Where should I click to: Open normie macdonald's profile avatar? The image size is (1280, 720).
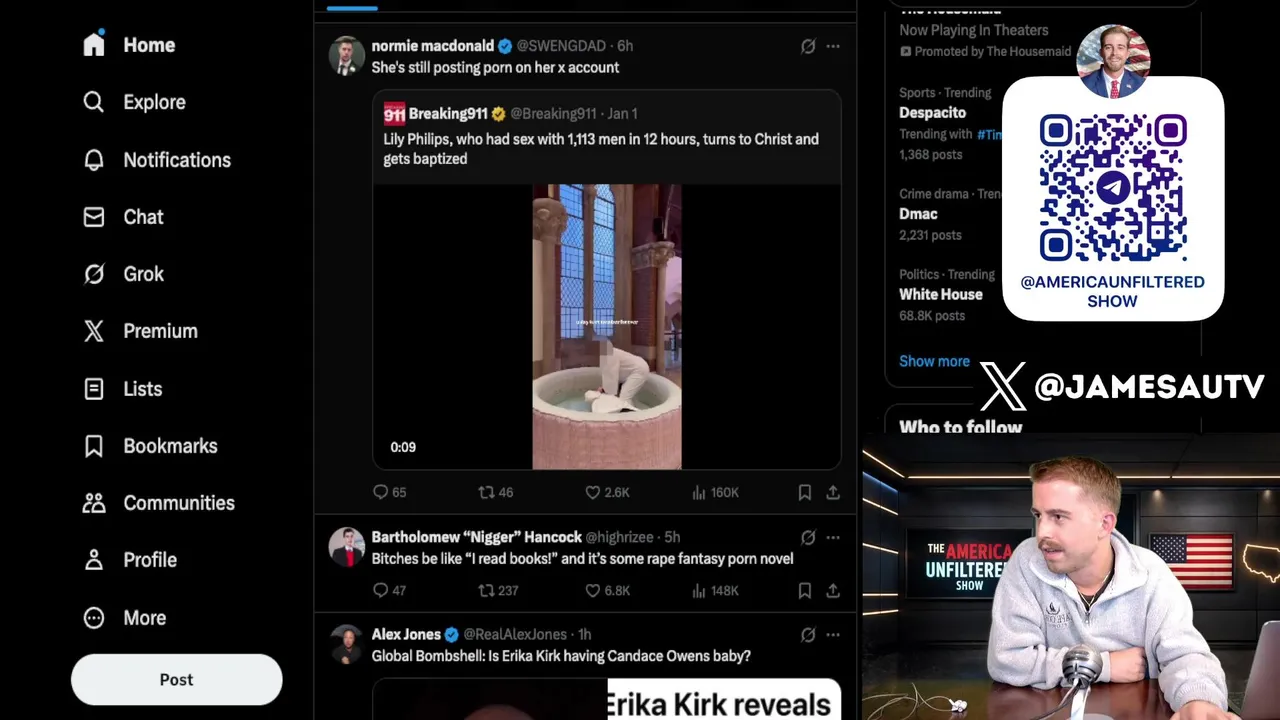(347, 56)
